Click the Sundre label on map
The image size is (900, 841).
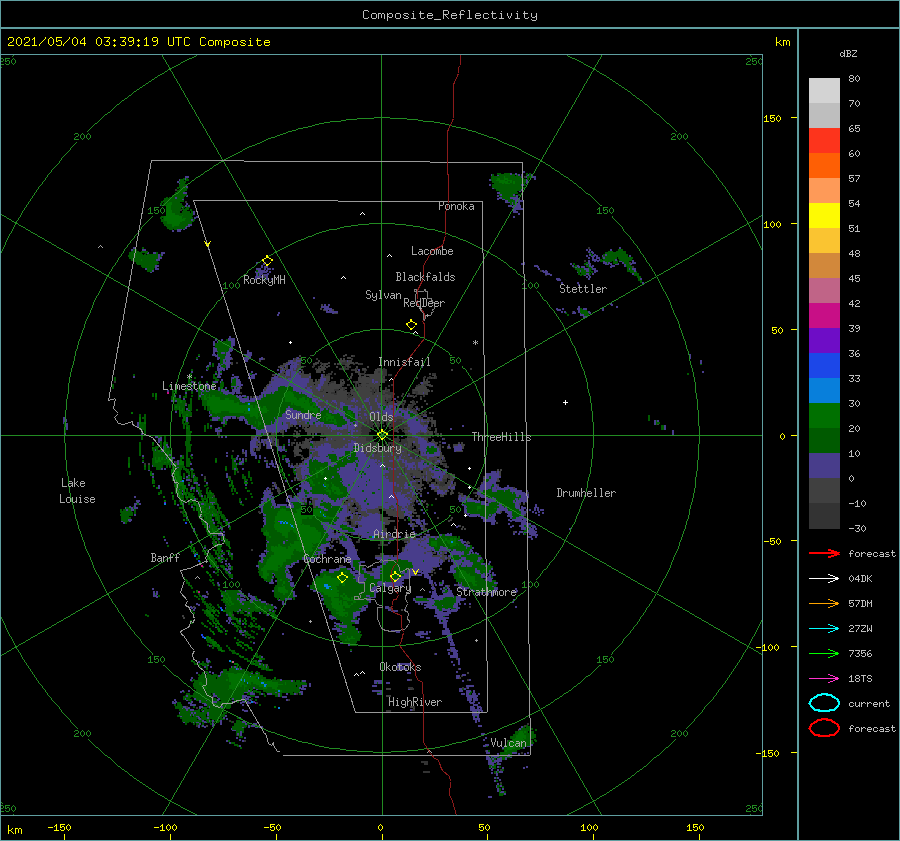(303, 415)
